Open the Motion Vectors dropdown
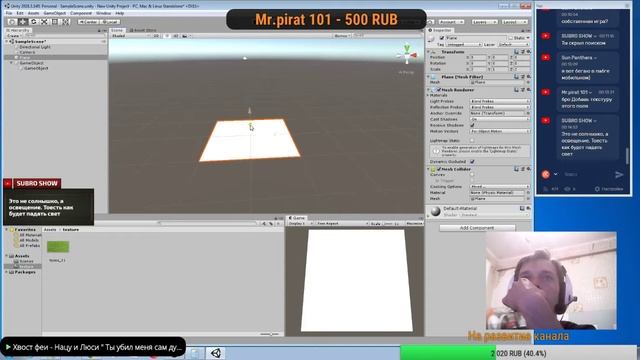 coord(500,131)
